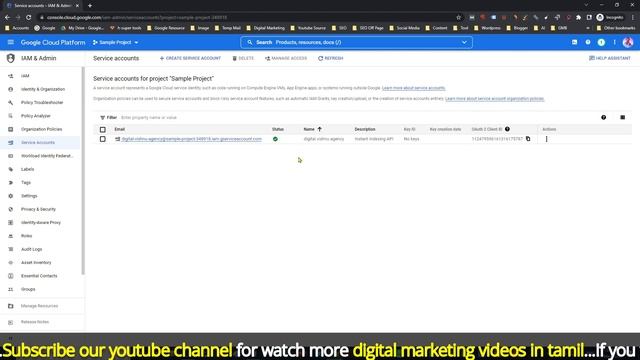Click the browser back arrow
This screenshot has width=640, height=360.
pos(7,18)
